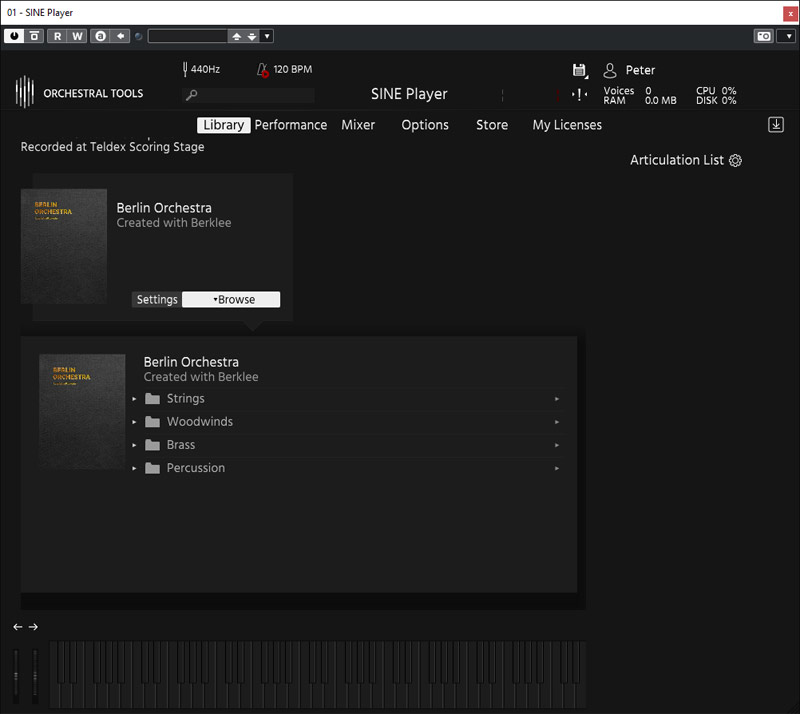Toggle the plugin activate power button
Image resolution: width=800 pixels, height=714 pixels.
[14, 36]
